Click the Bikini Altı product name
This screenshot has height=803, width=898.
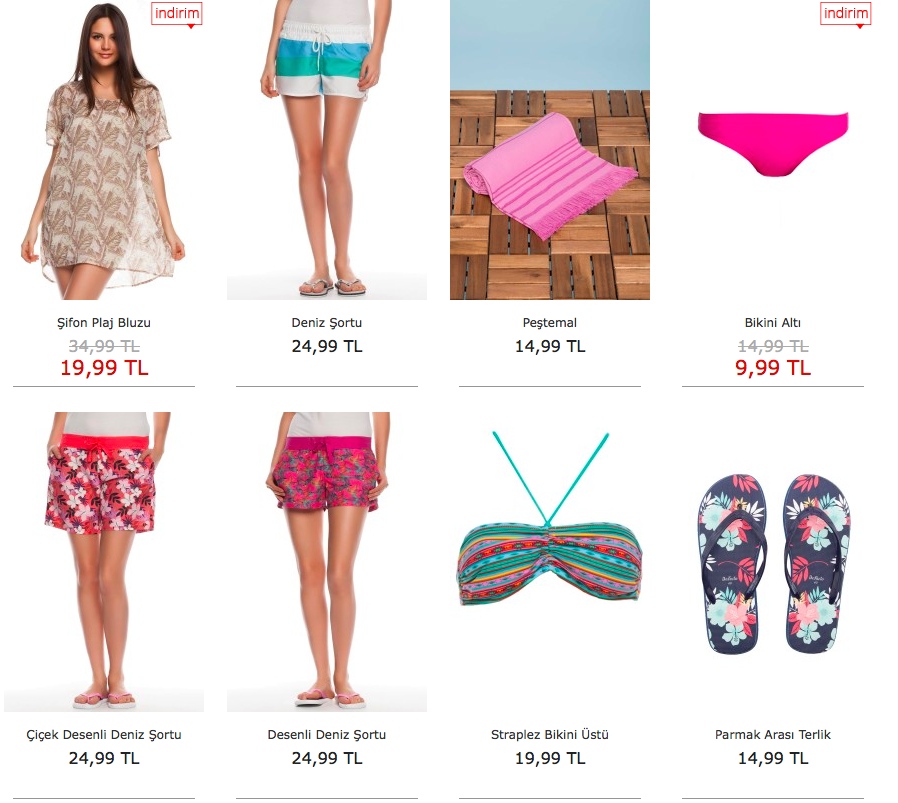tap(773, 322)
